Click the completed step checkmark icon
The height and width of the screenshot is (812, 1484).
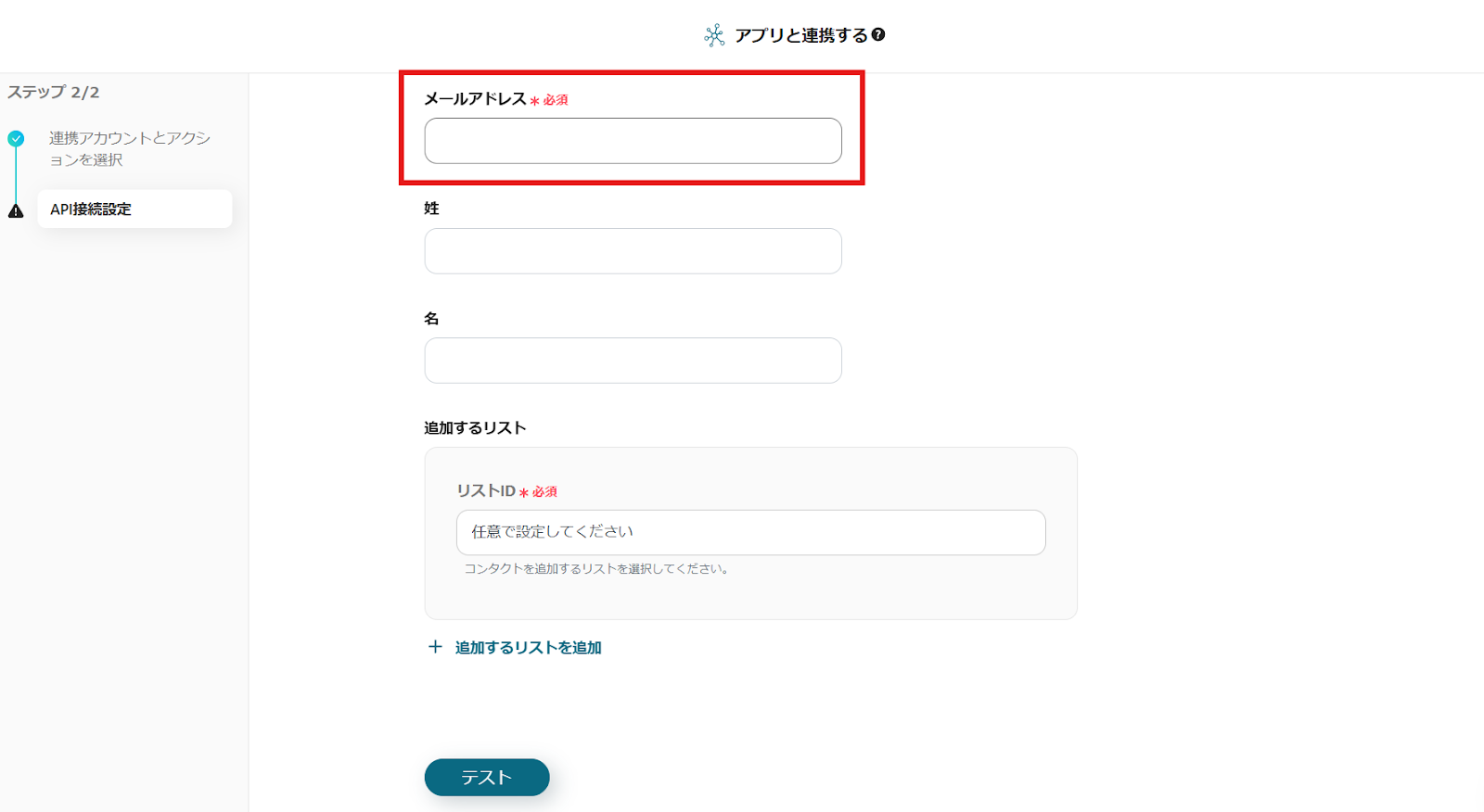(16, 138)
